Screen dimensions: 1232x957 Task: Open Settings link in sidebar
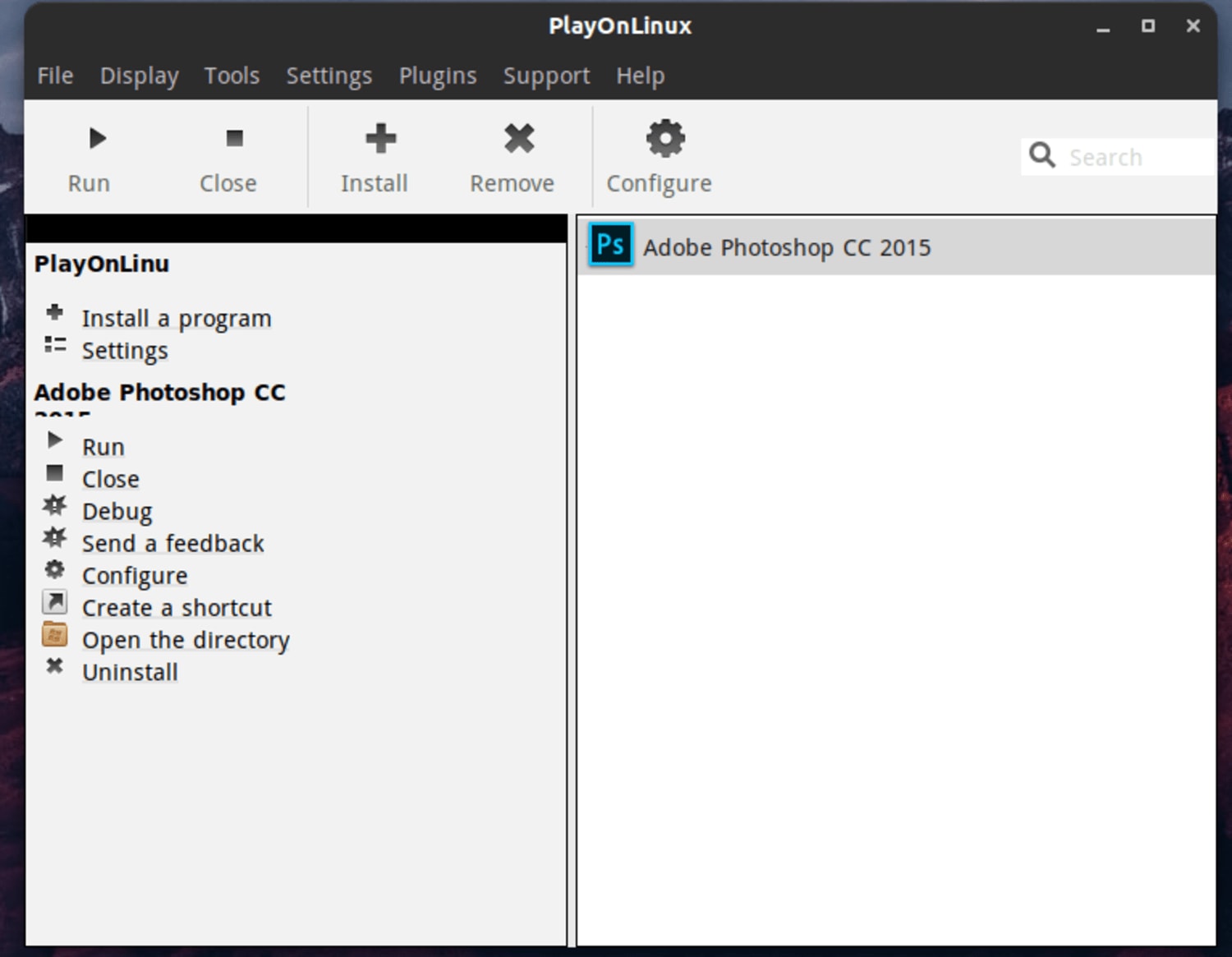(x=125, y=351)
